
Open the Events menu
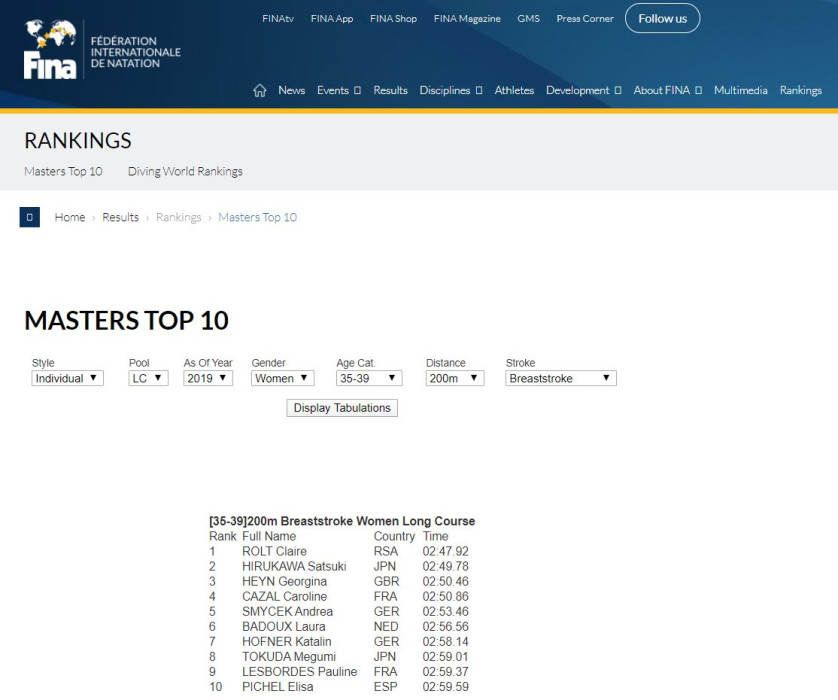[x=338, y=90]
